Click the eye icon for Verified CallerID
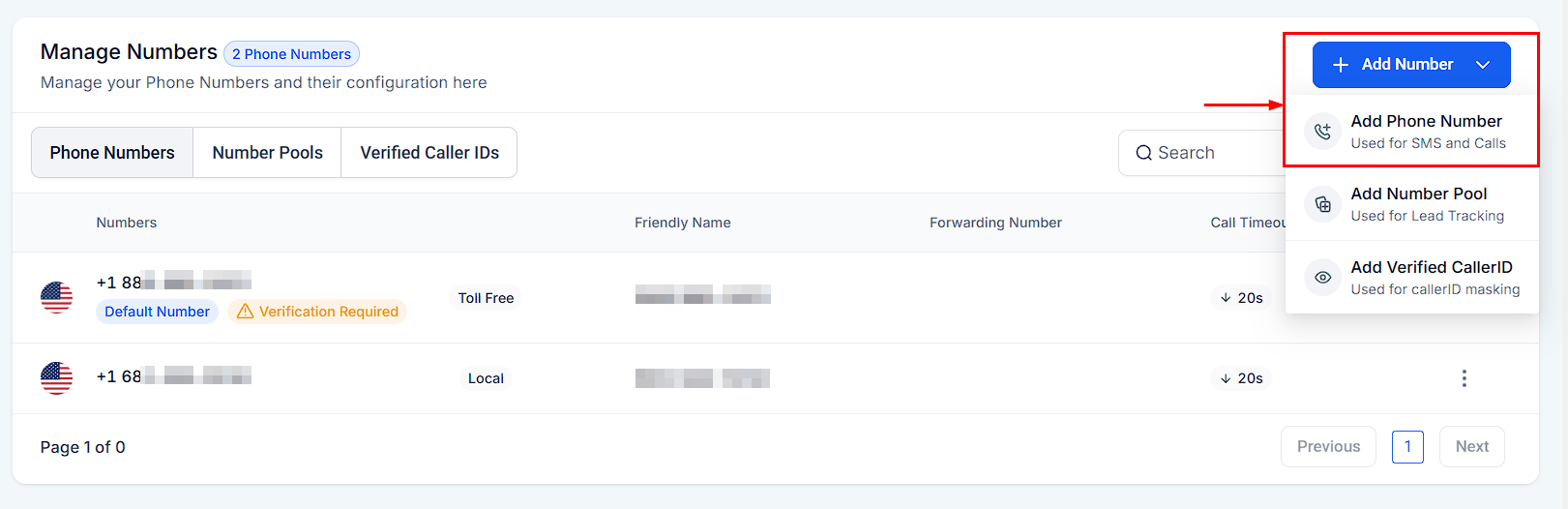Viewport: 1568px width, 509px height. [x=1322, y=278]
